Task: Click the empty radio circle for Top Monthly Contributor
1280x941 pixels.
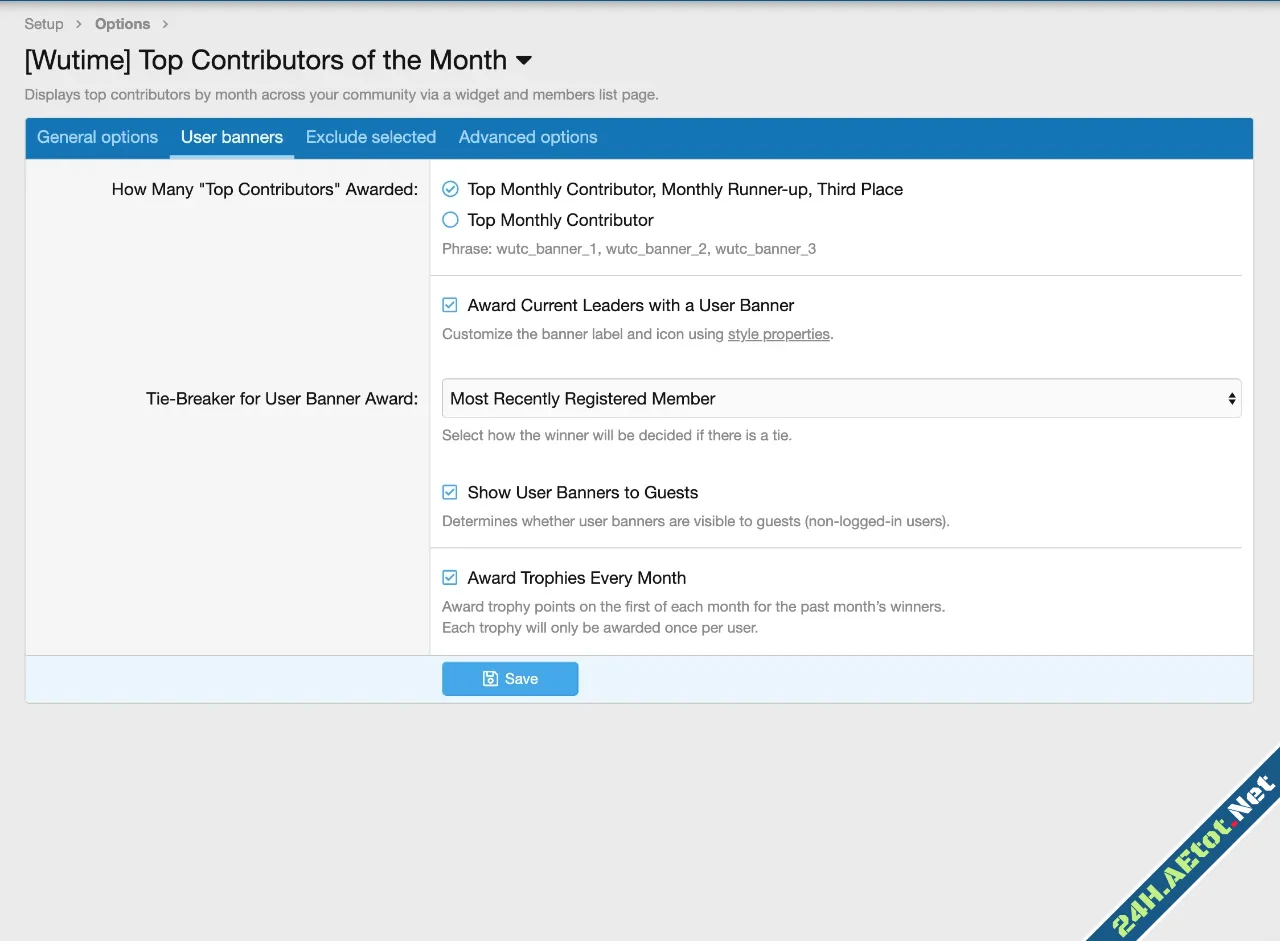Action: click(x=449, y=220)
